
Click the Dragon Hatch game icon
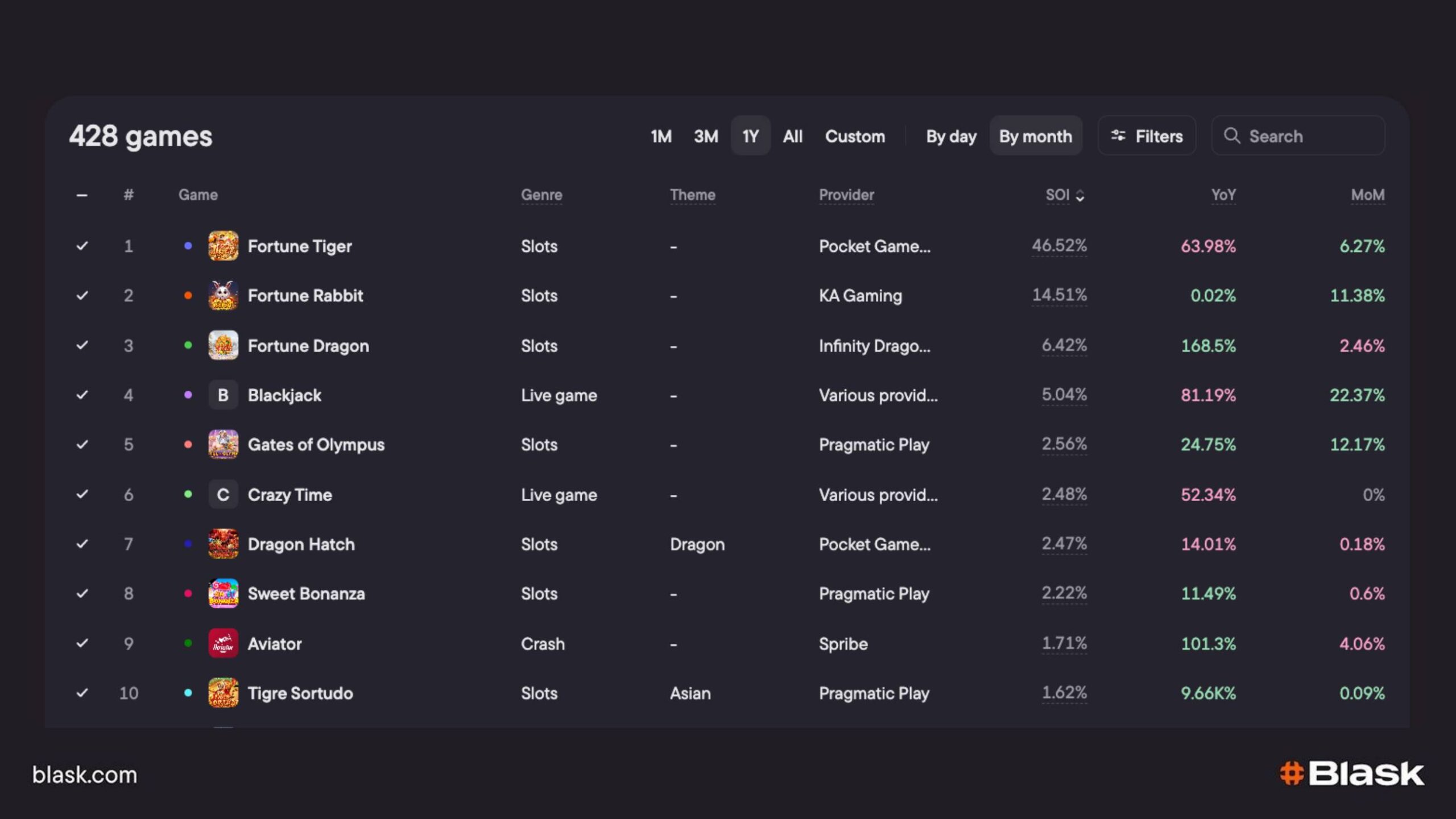click(x=223, y=544)
